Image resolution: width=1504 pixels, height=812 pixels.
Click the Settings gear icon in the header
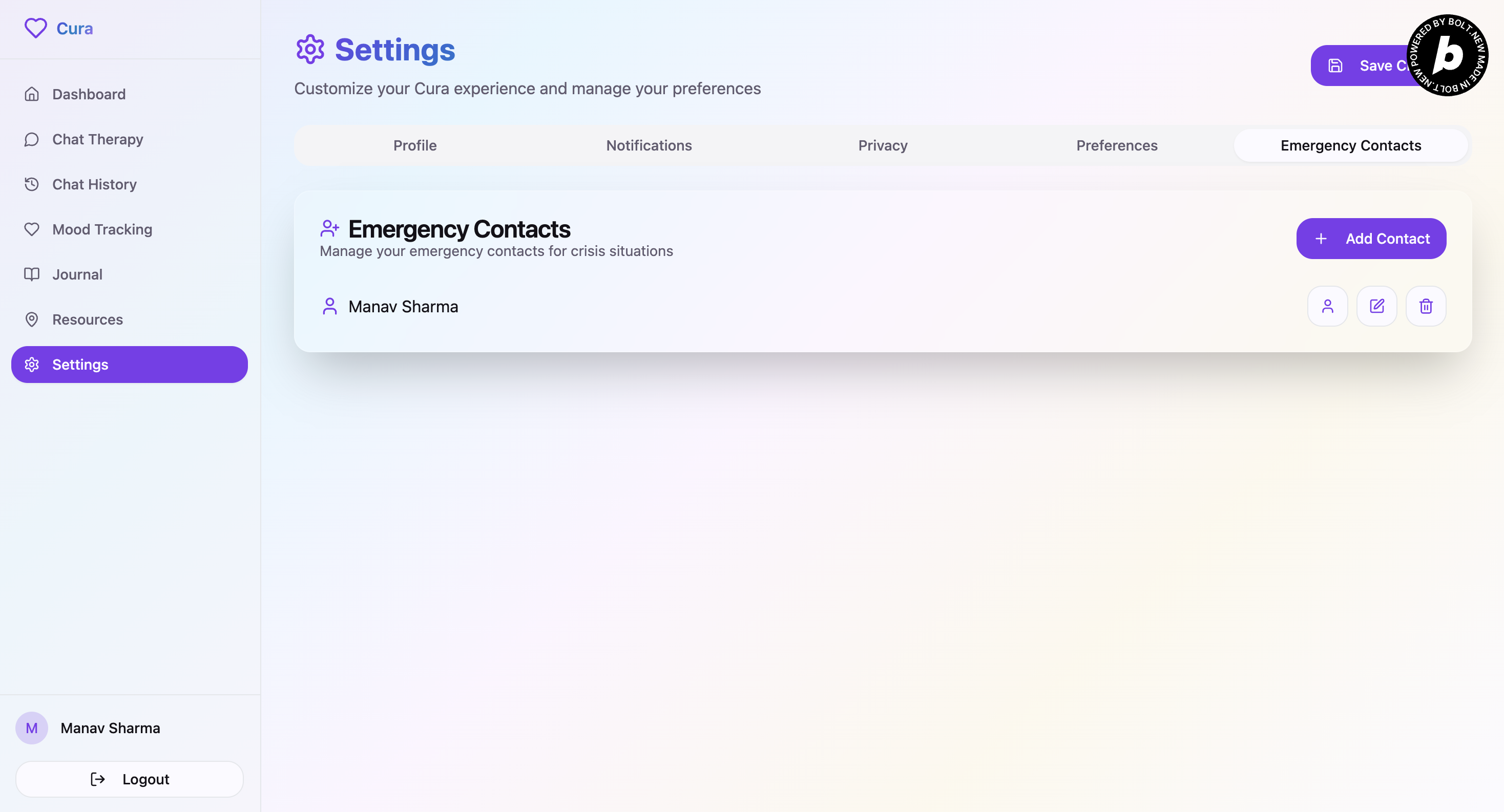coord(310,50)
